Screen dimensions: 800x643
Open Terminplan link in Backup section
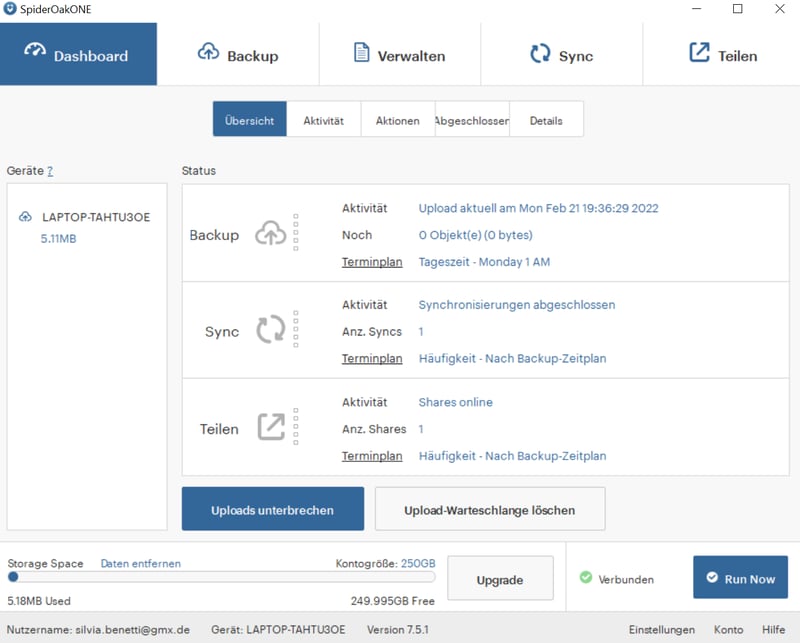[x=372, y=262]
